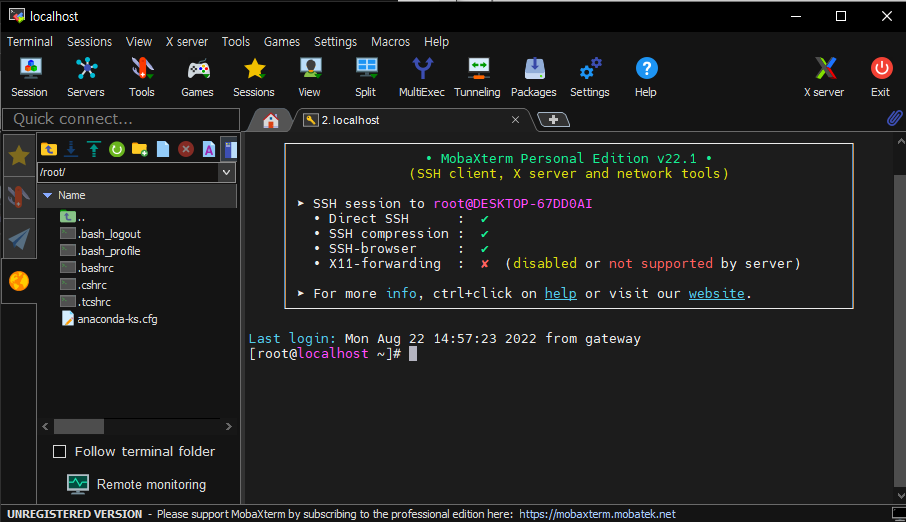Select the .cshrc file
906x522 pixels.
click(84, 285)
